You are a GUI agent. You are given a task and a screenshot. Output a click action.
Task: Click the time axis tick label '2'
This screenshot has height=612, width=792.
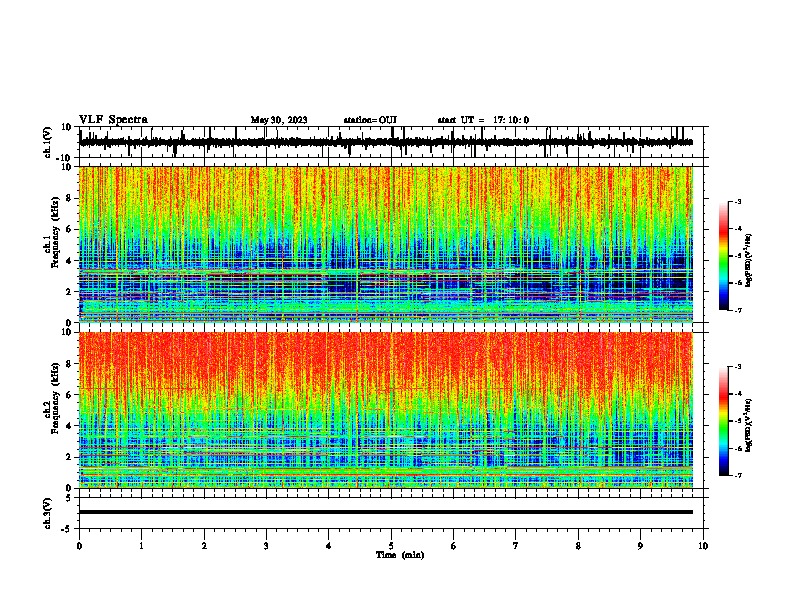coord(204,546)
